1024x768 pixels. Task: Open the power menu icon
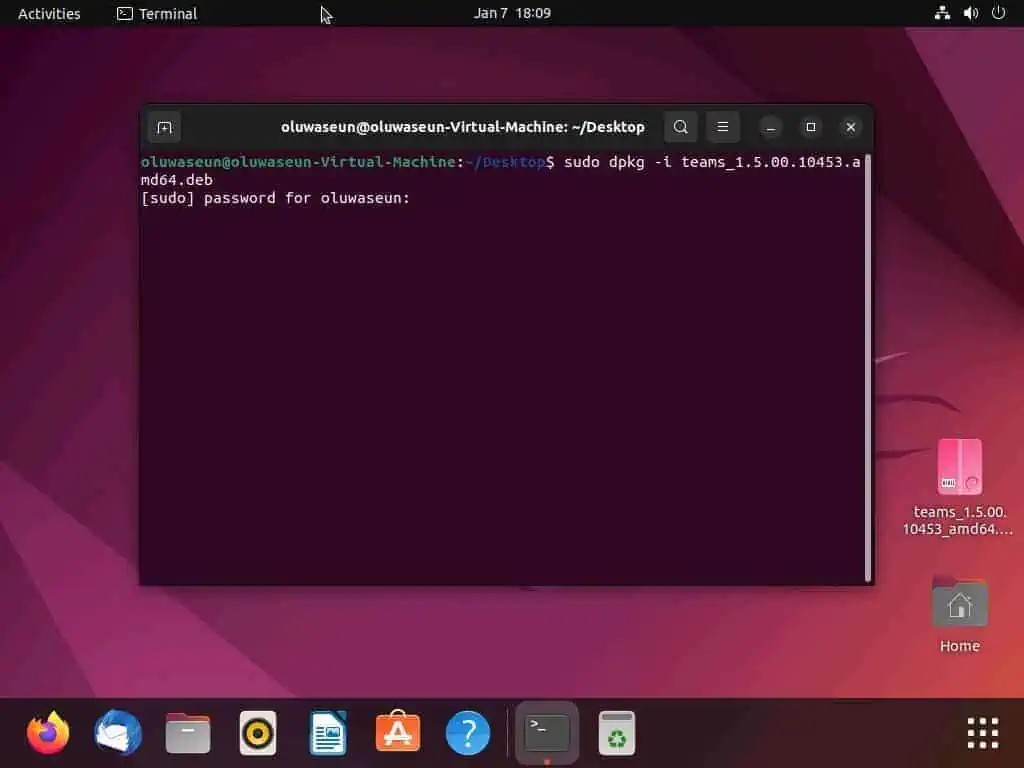(x=997, y=13)
